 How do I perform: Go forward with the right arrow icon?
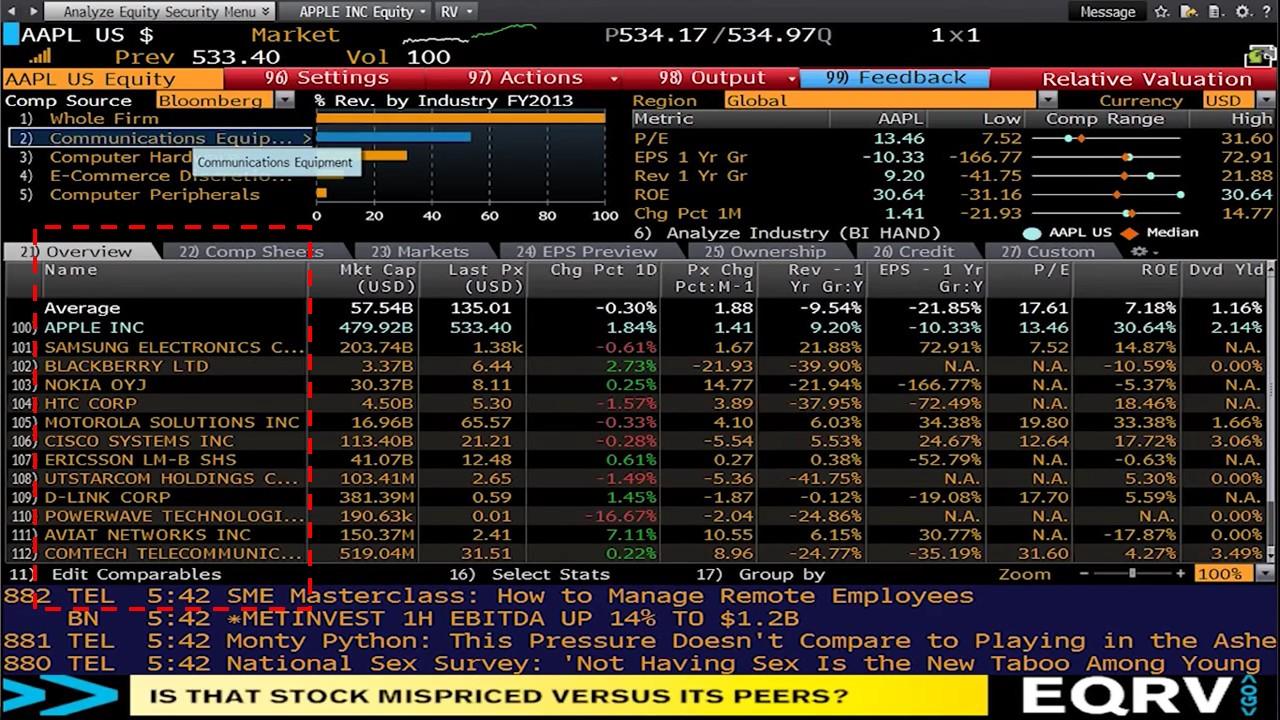33,12
